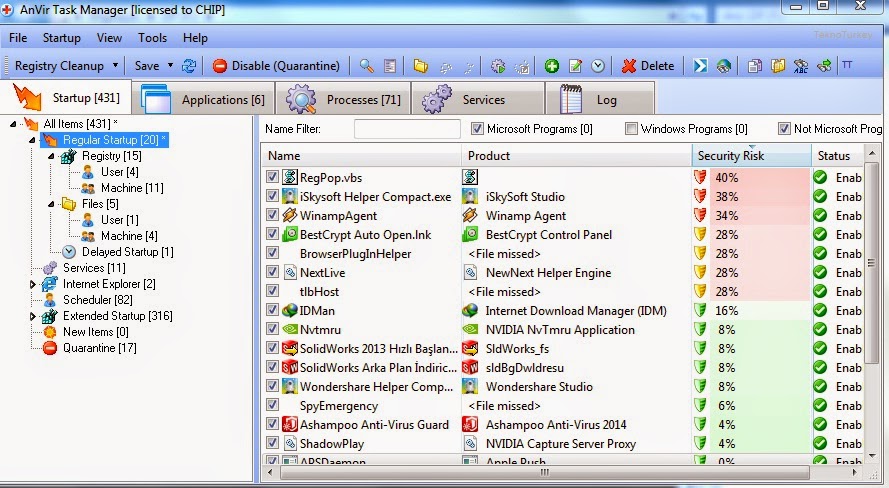The width and height of the screenshot is (889, 488).
Task: Open the Help menu
Action: 195,38
